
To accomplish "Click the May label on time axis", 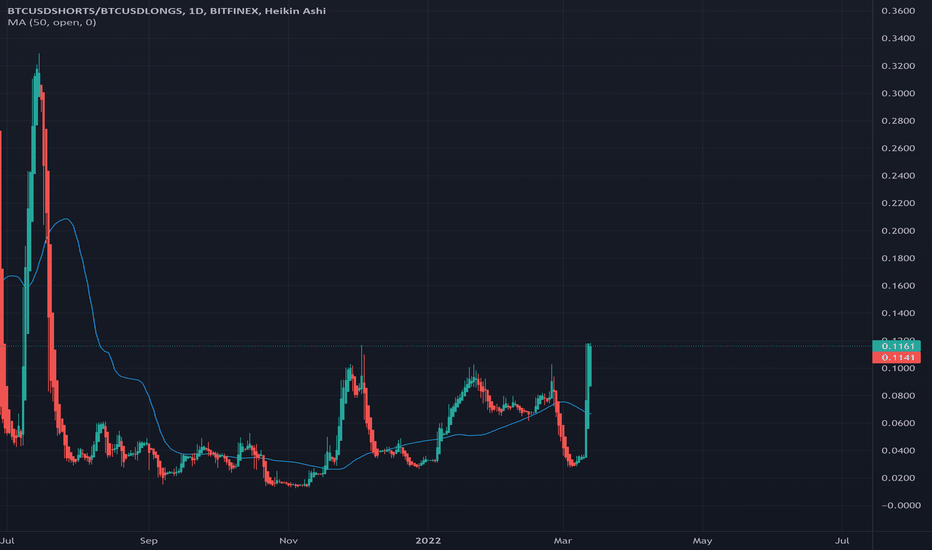I will (x=702, y=540).
